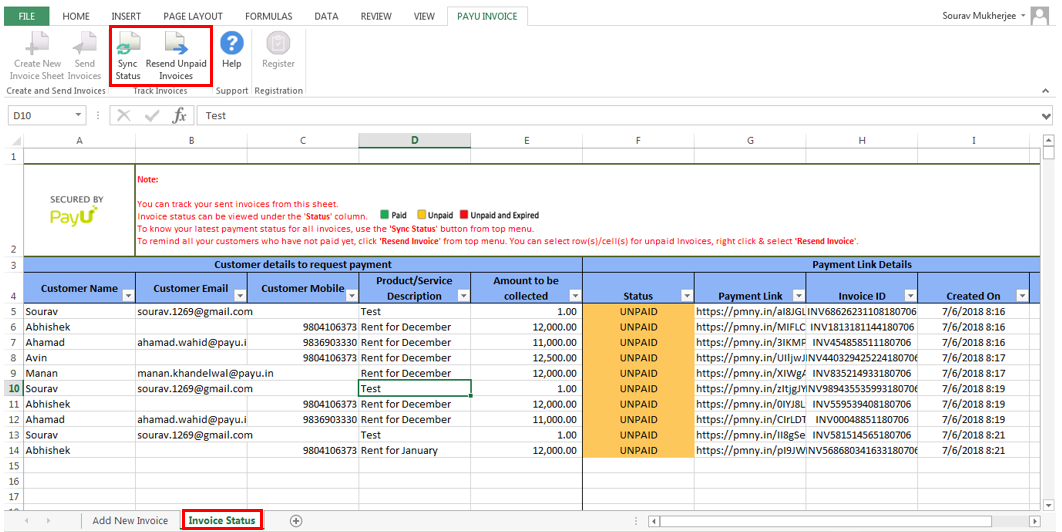Viewport: 1062px width, 532px height.
Task: Switch to the INSERT ribbon tab
Action: 126,16
